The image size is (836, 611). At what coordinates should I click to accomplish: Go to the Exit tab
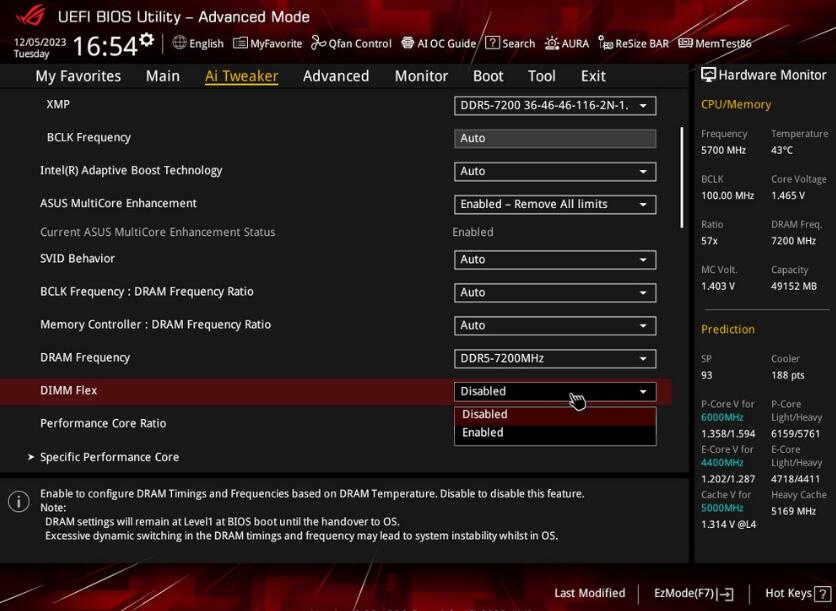(593, 76)
